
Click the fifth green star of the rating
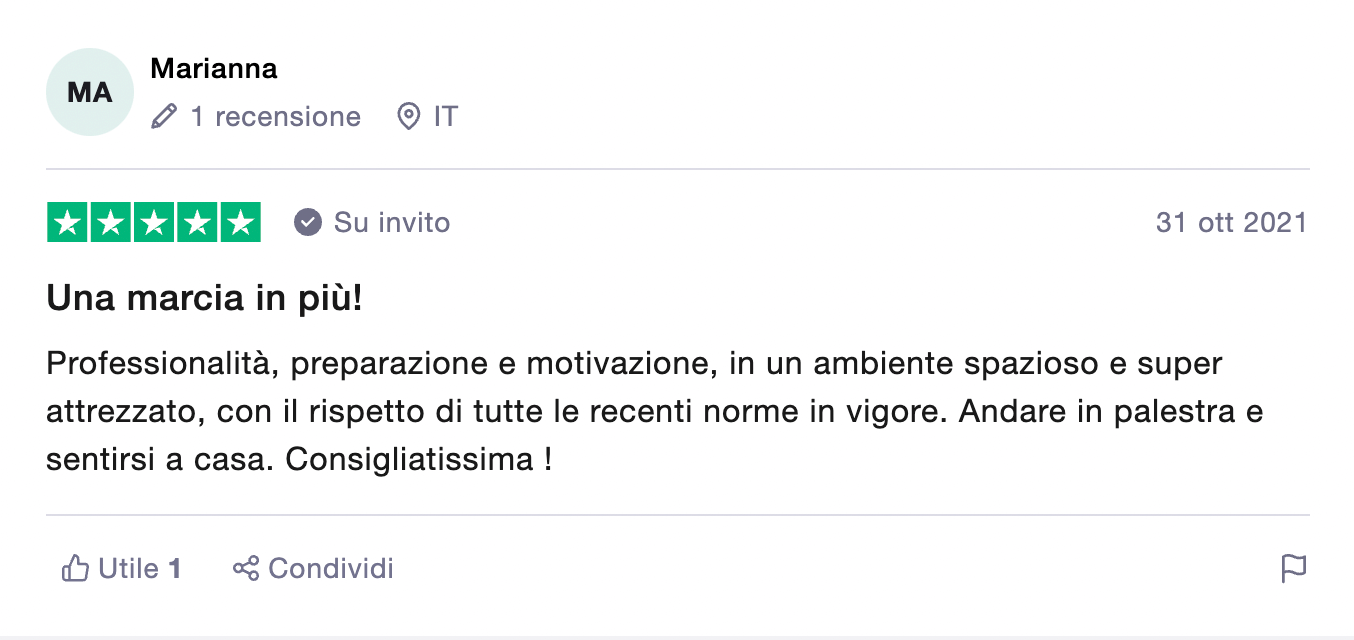coord(240,222)
